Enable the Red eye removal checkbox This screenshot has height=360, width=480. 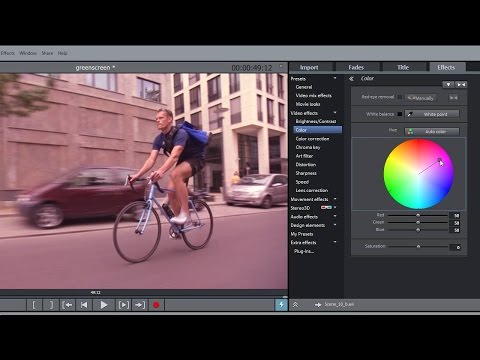[400, 97]
